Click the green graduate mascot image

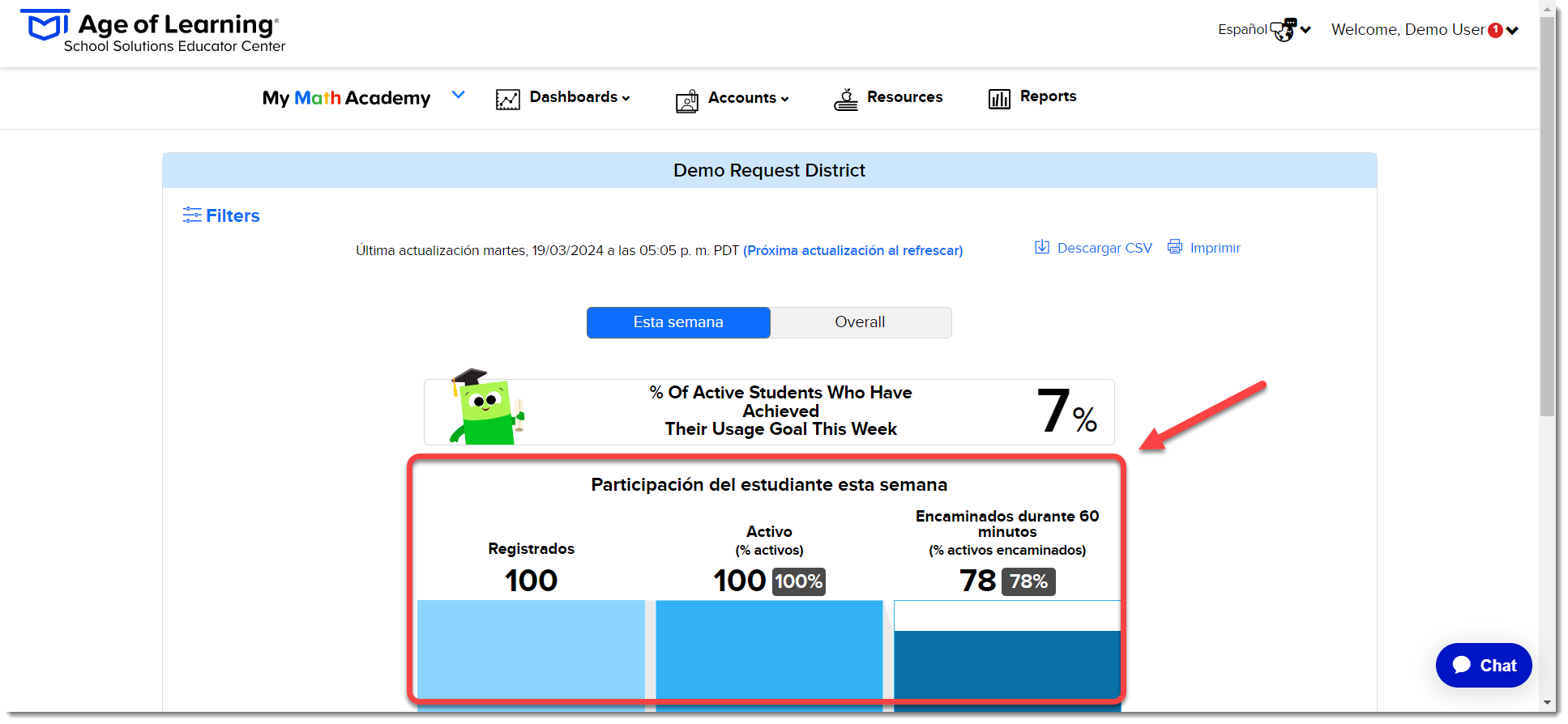[x=487, y=407]
